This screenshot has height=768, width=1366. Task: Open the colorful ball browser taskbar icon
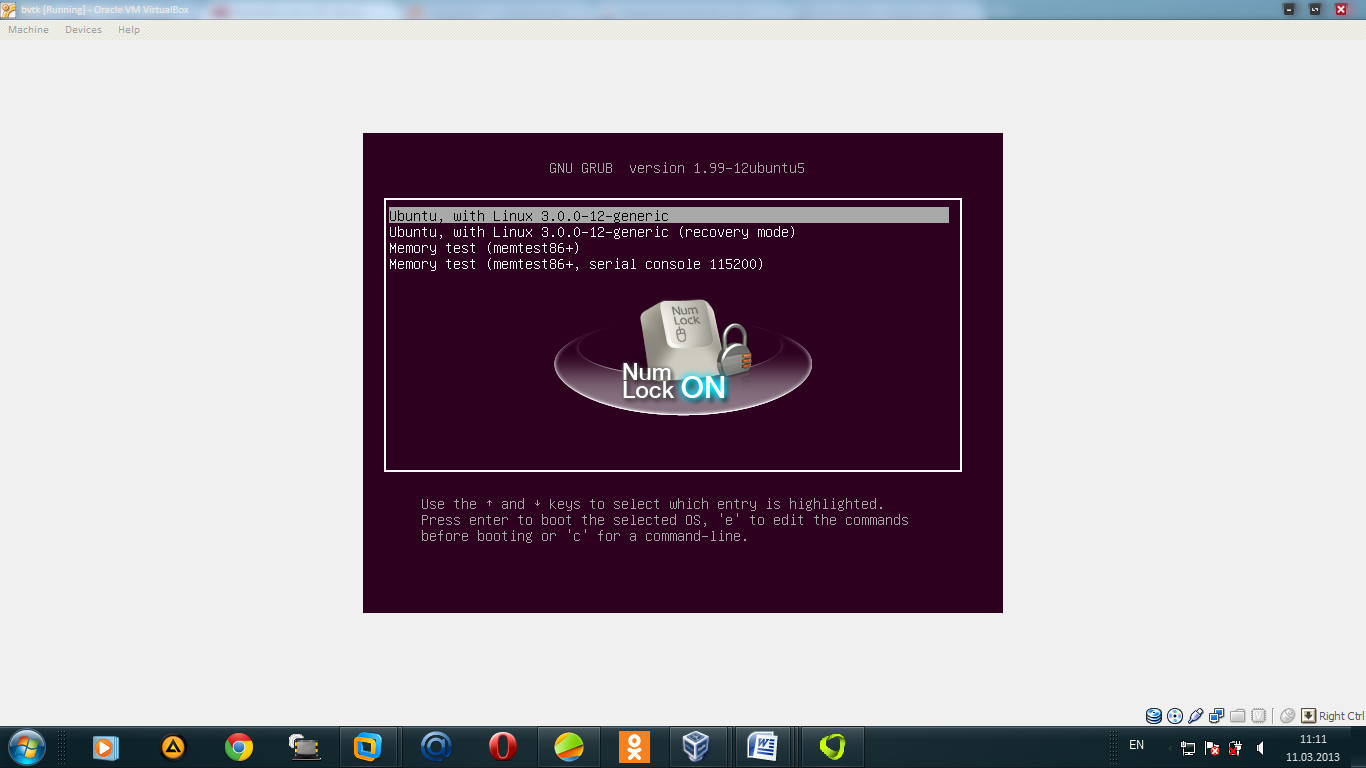pos(569,747)
